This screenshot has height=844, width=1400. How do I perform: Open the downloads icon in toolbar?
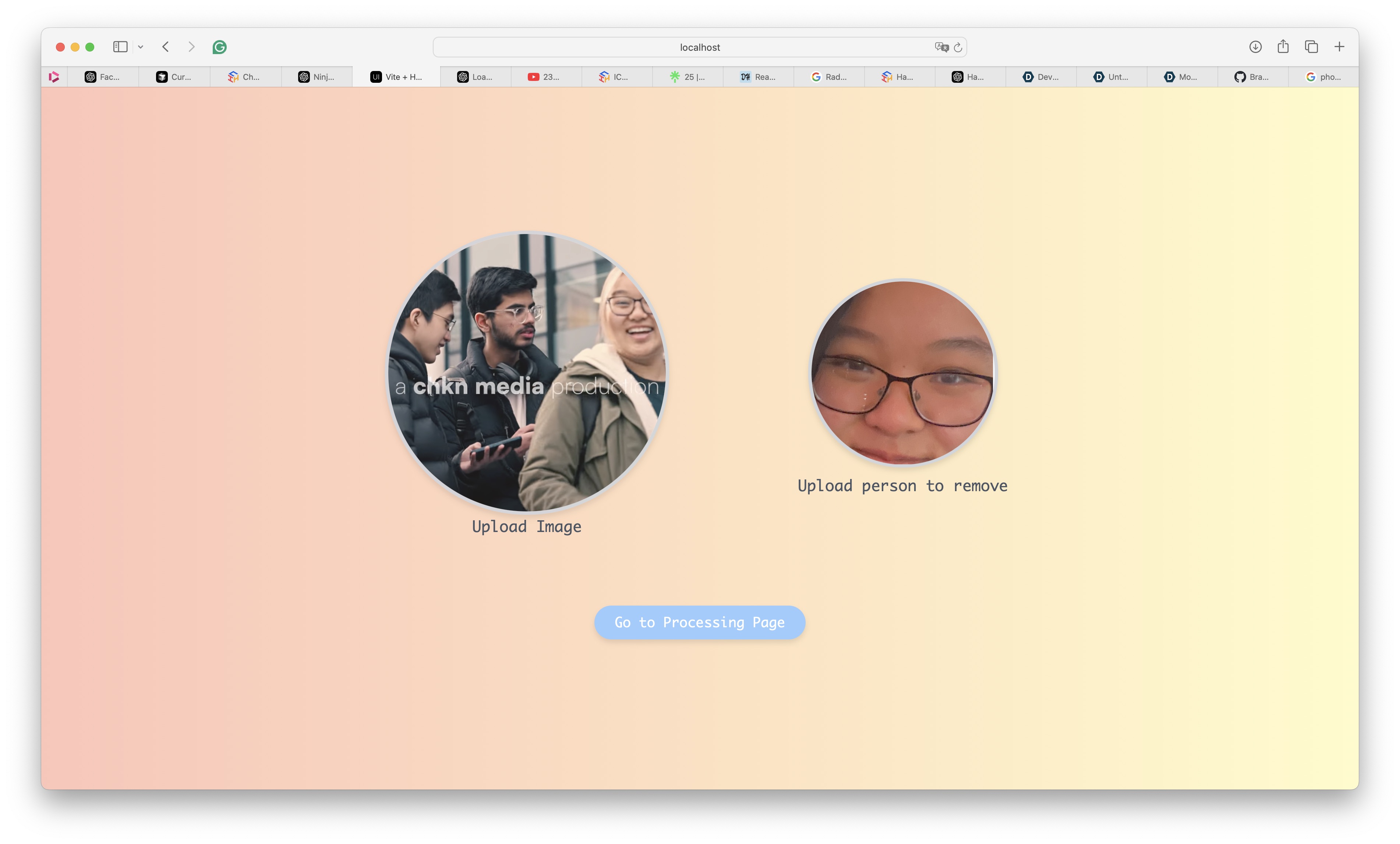click(1255, 47)
